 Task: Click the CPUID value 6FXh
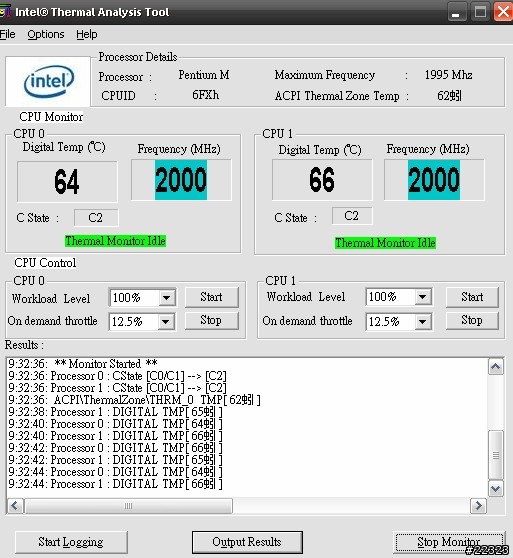tap(206, 95)
